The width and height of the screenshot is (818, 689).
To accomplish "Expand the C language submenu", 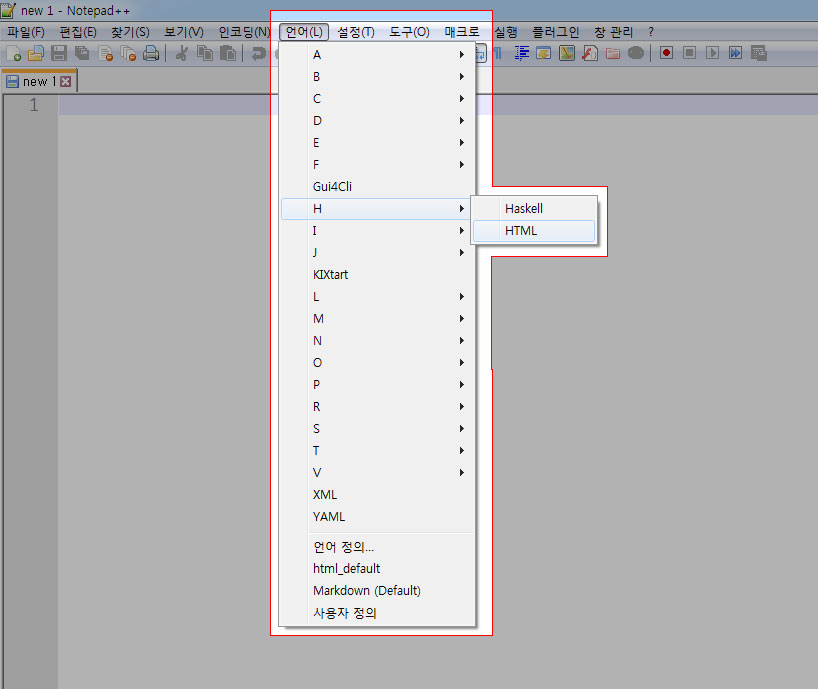I will click(x=377, y=99).
